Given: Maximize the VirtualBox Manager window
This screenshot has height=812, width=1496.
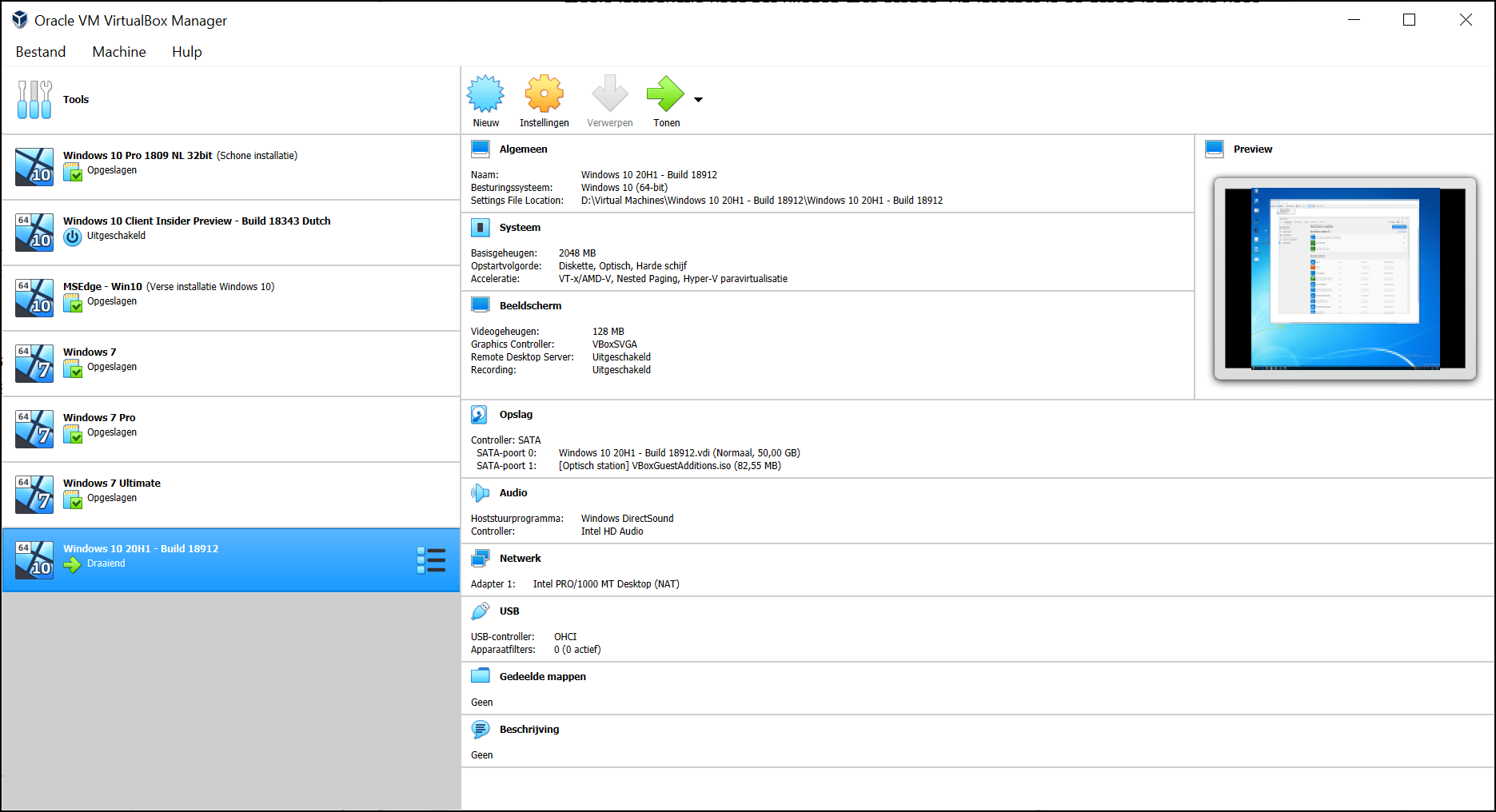Looking at the screenshot, I should coord(1409,20).
